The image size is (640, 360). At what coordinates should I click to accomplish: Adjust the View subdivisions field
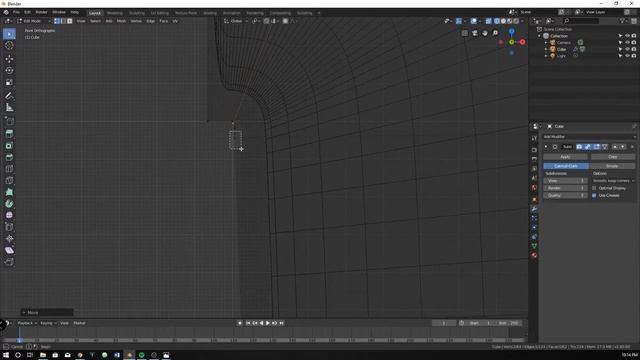(566, 181)
